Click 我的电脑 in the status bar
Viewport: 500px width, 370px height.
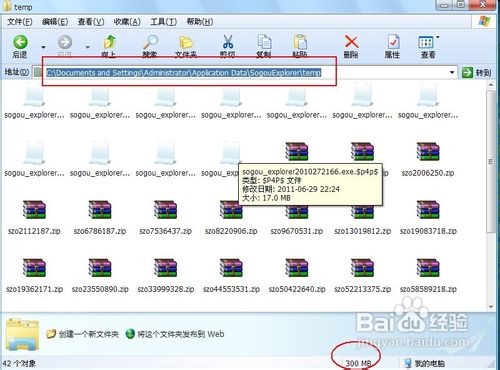(x=425, y=363)
